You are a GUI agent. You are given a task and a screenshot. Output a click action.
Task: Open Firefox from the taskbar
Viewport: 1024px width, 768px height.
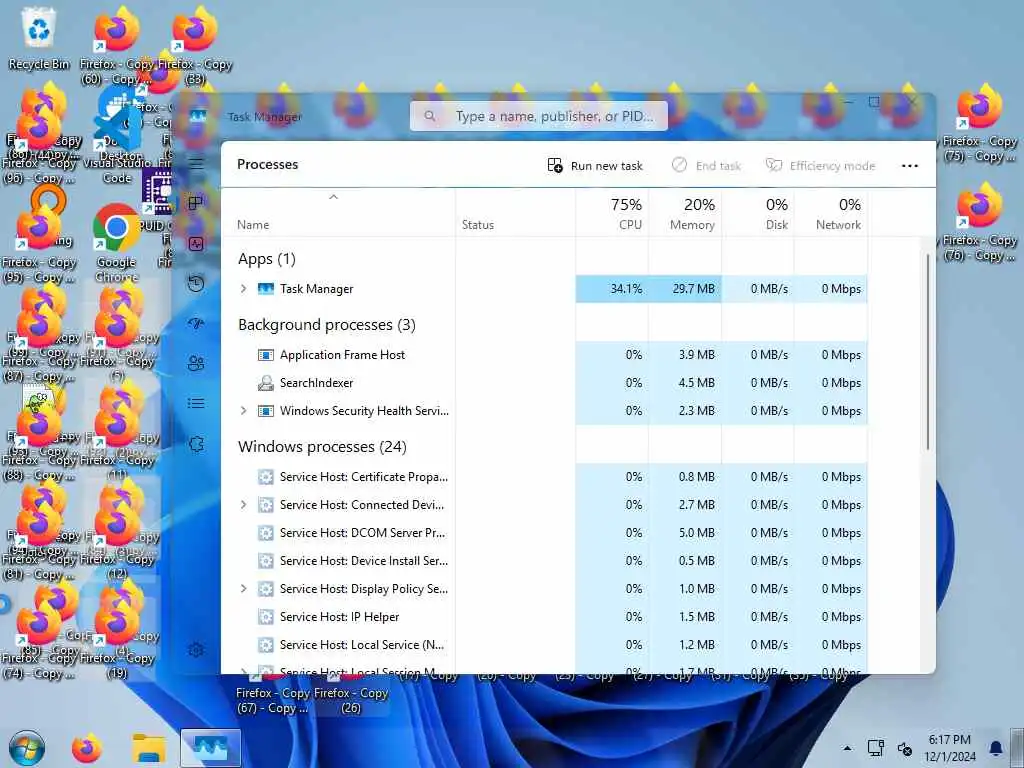pyautogui.click(x=87, y=748)
